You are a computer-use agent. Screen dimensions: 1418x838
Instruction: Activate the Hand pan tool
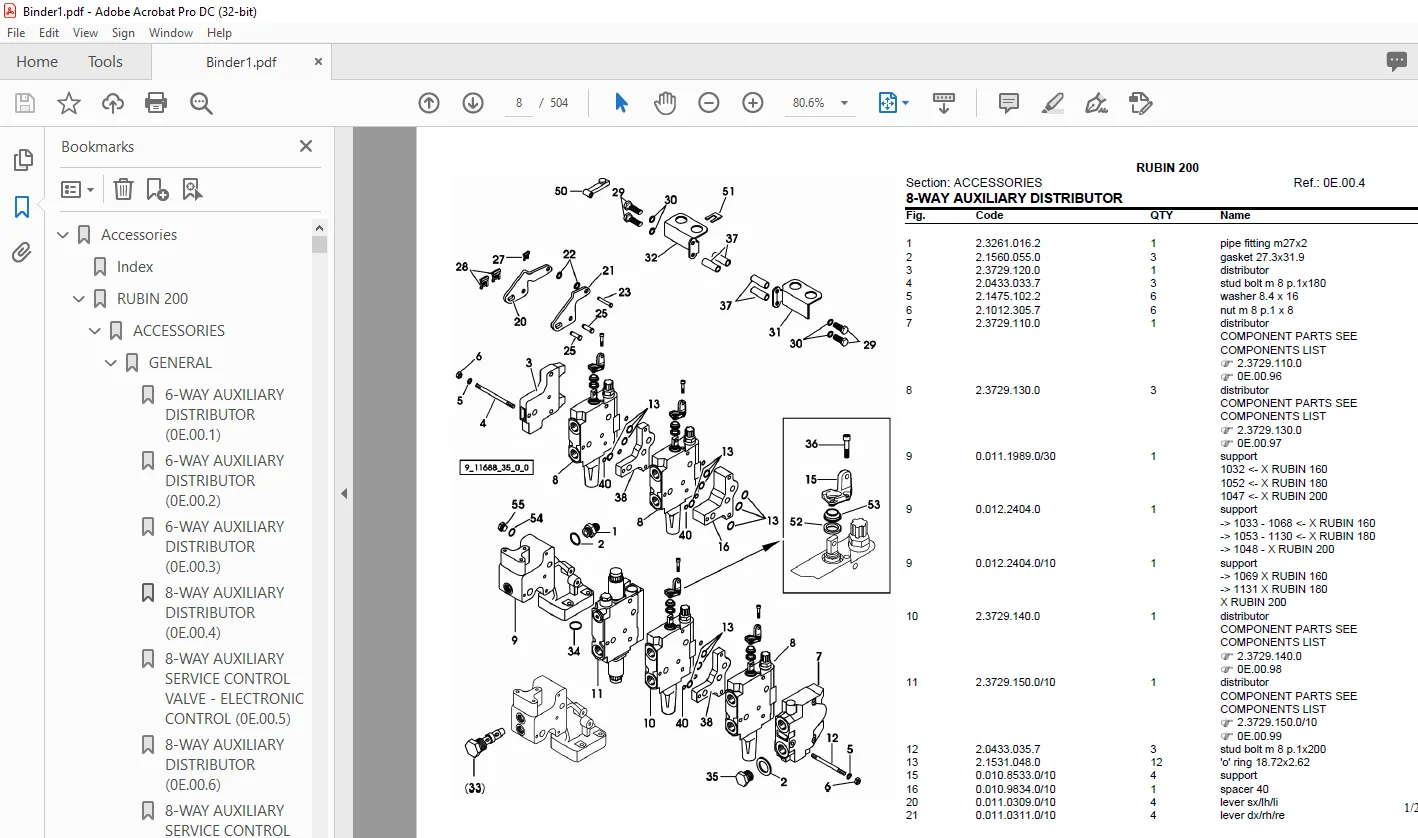point(665,103)
